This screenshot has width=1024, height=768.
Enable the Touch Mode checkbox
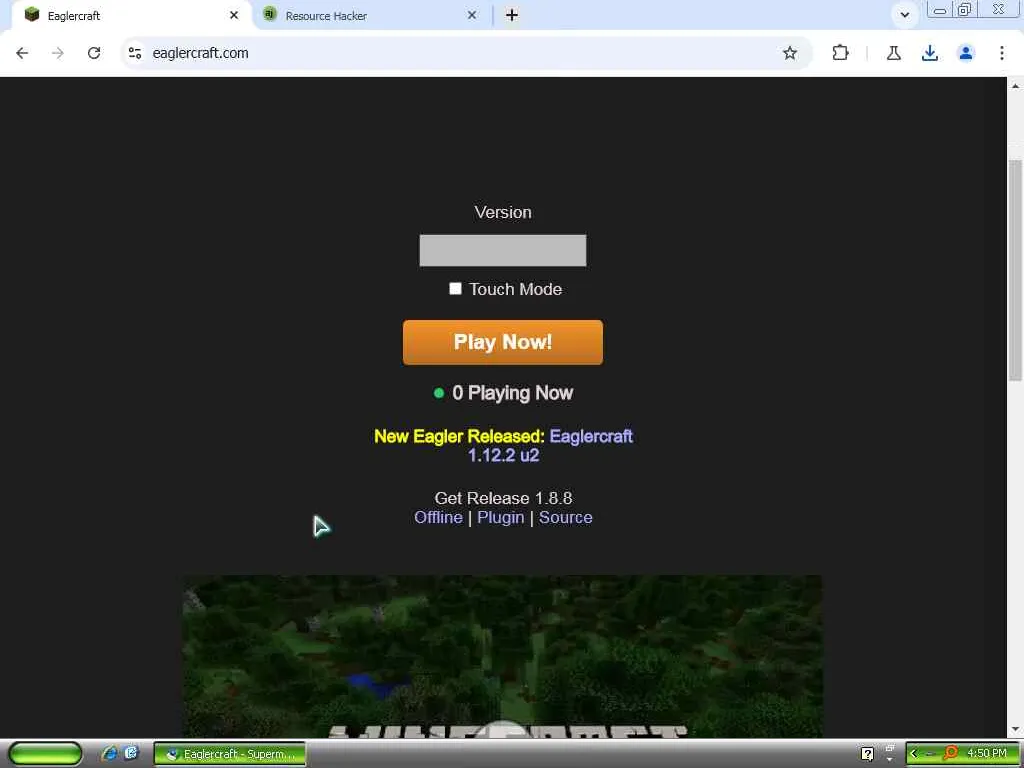455,289
